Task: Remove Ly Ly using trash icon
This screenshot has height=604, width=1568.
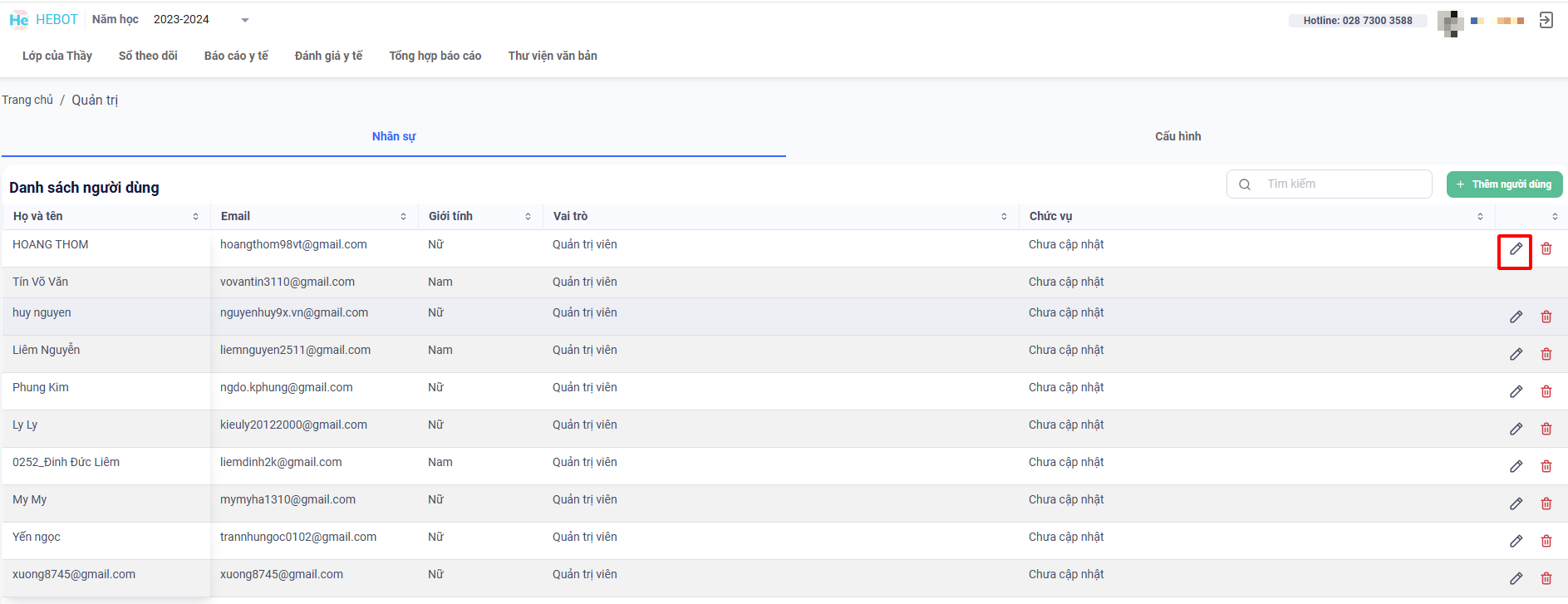Action: 1546,429
